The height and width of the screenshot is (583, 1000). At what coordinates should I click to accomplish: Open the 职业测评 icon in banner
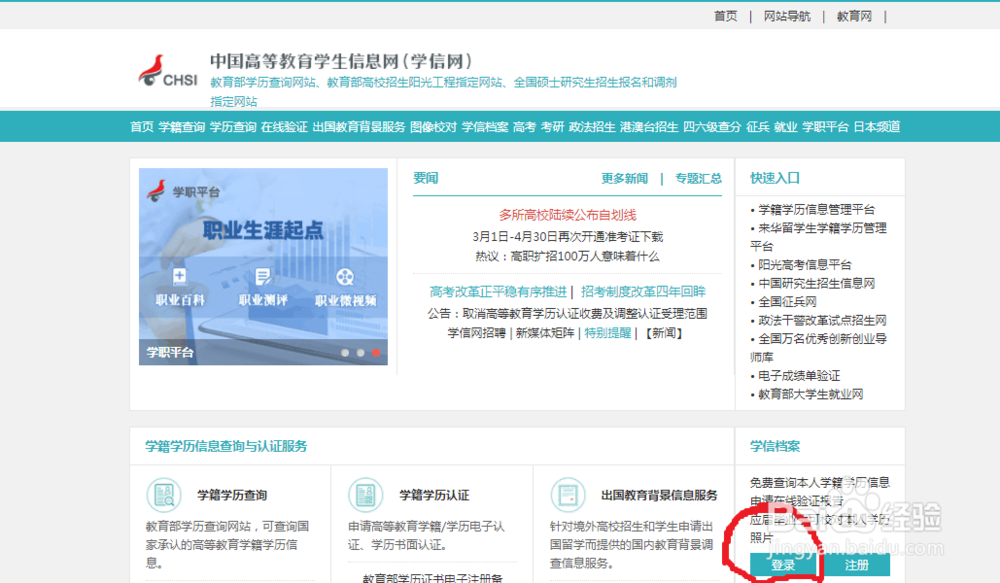click(x=263, y=277)
